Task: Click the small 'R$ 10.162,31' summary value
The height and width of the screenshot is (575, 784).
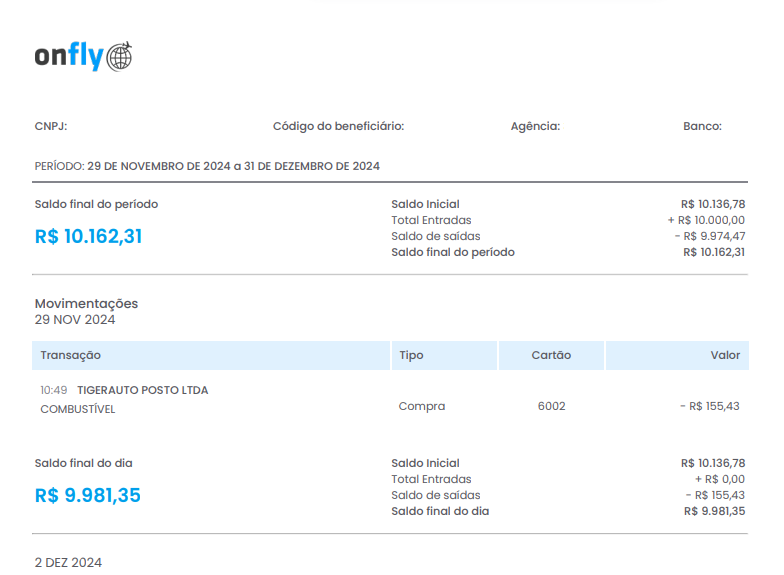Action: 714,252
